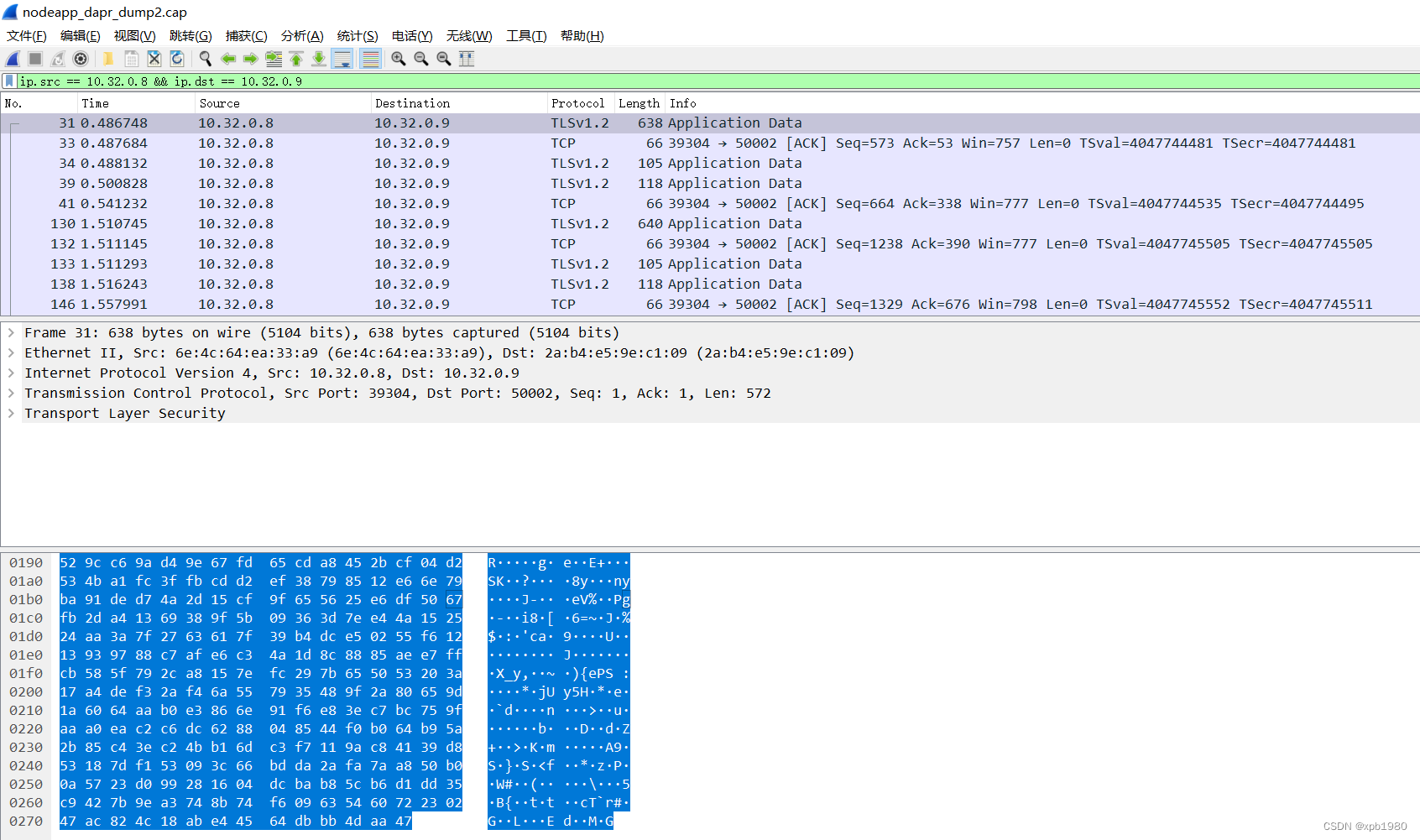This screenshot has height=840, width=1420.
Task: Select packet 41 TCP ACK Seq=664
Action: coord(710,204)
